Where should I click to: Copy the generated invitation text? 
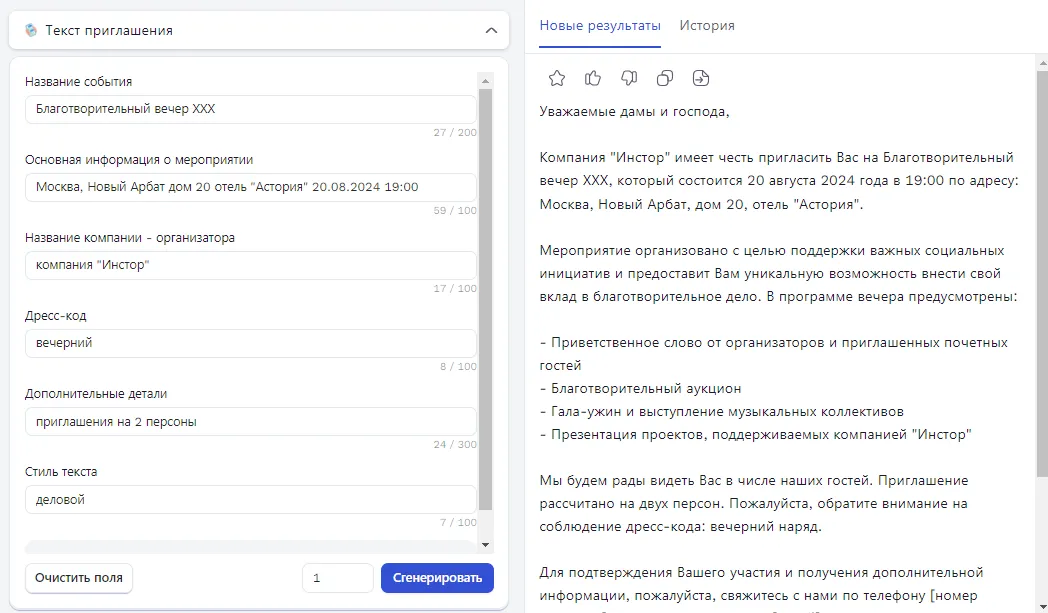point(665,77)
